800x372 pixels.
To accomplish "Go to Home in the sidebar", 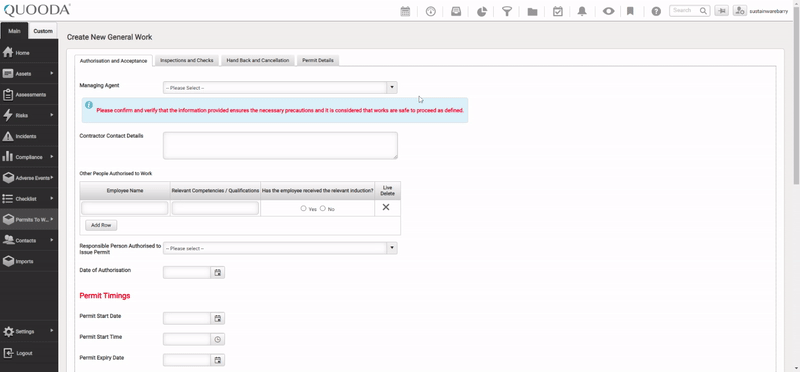I will point(29,53).
